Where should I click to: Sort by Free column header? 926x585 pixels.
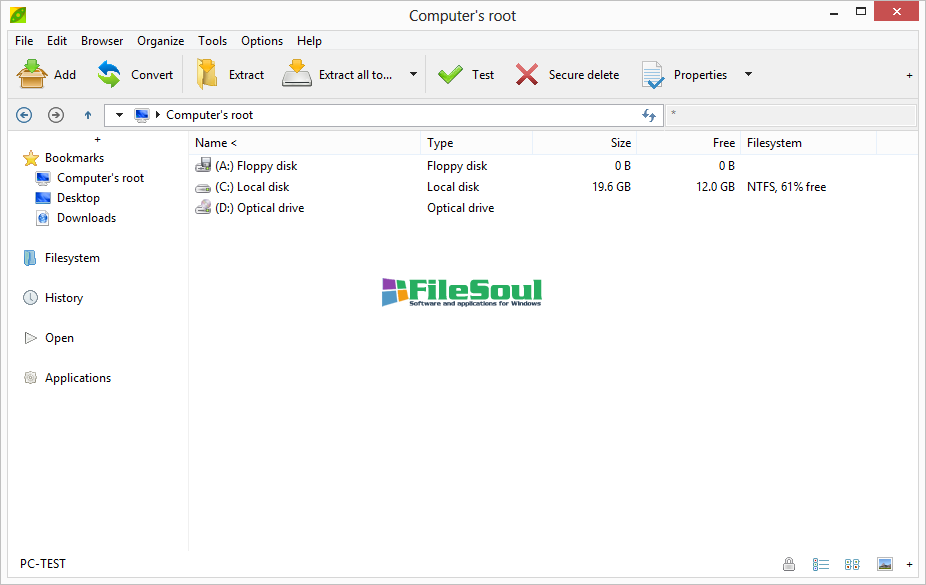click(689, 143)
